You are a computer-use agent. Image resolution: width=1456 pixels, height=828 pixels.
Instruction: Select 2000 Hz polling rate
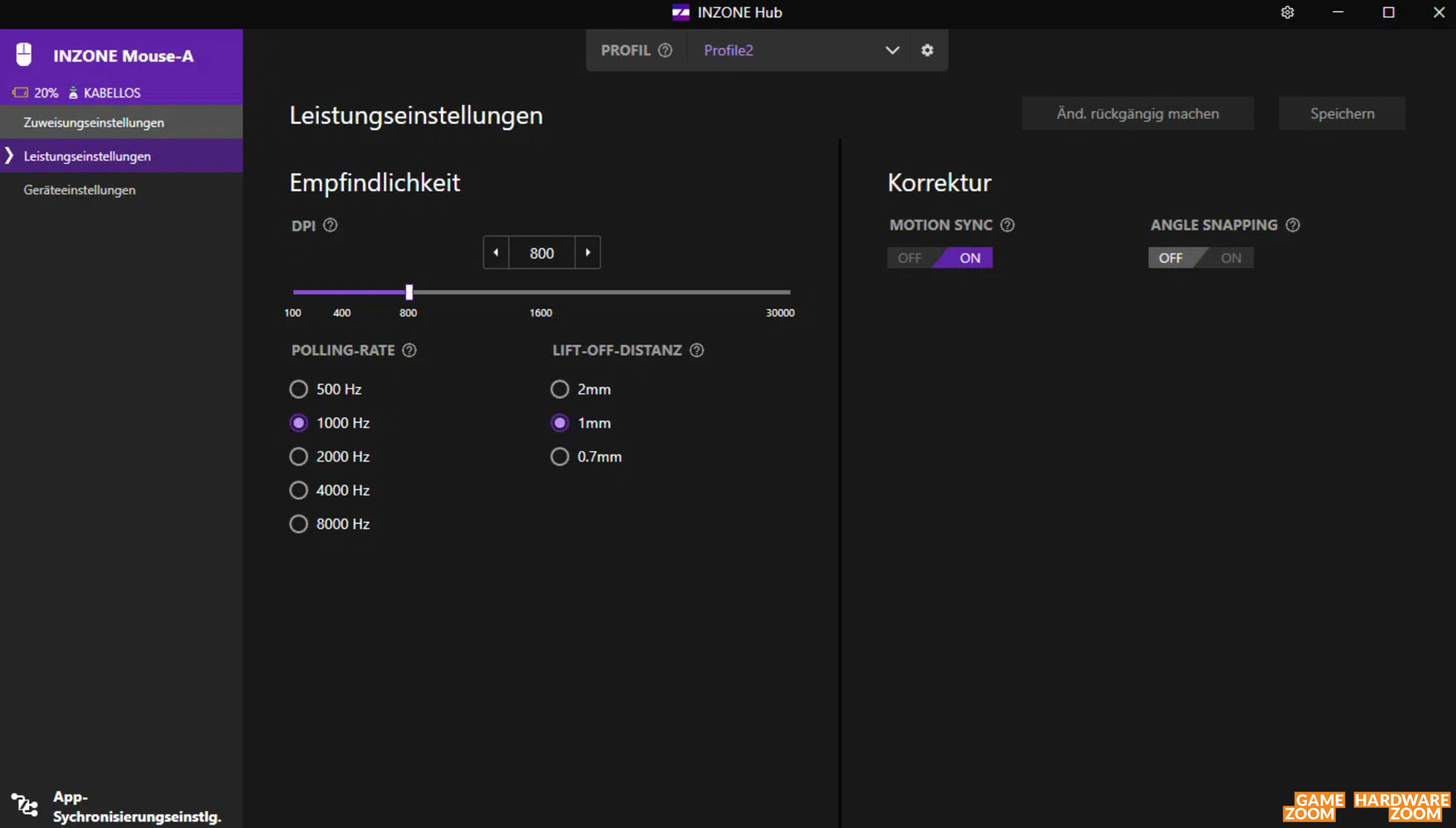[x=298, y=457]
